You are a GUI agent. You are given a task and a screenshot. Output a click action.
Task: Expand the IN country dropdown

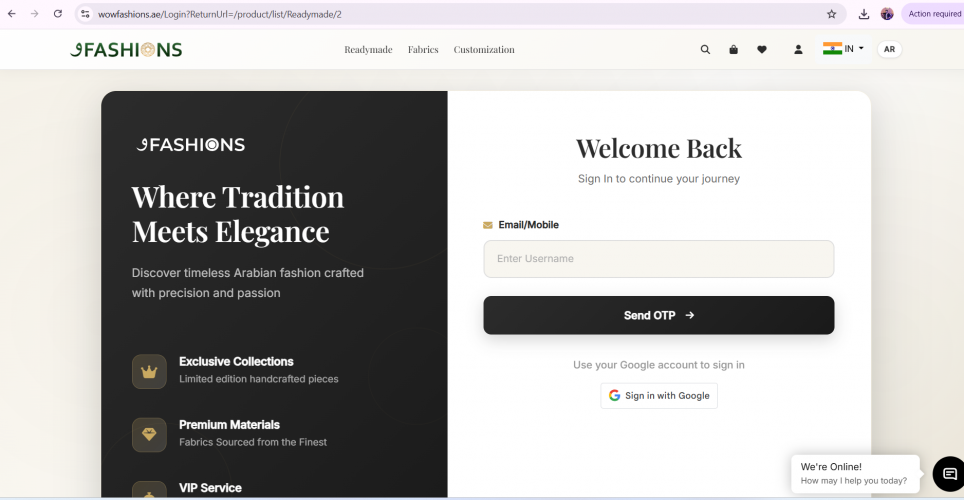844,49
